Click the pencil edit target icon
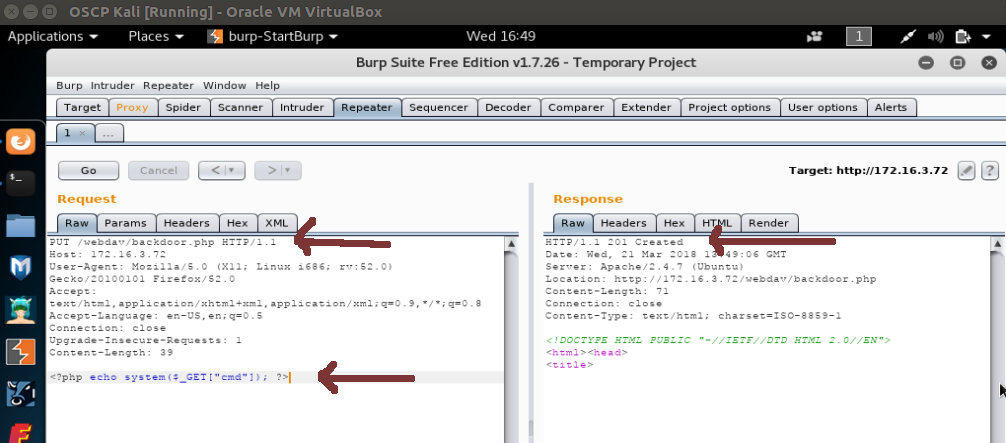 click(967, 170)
